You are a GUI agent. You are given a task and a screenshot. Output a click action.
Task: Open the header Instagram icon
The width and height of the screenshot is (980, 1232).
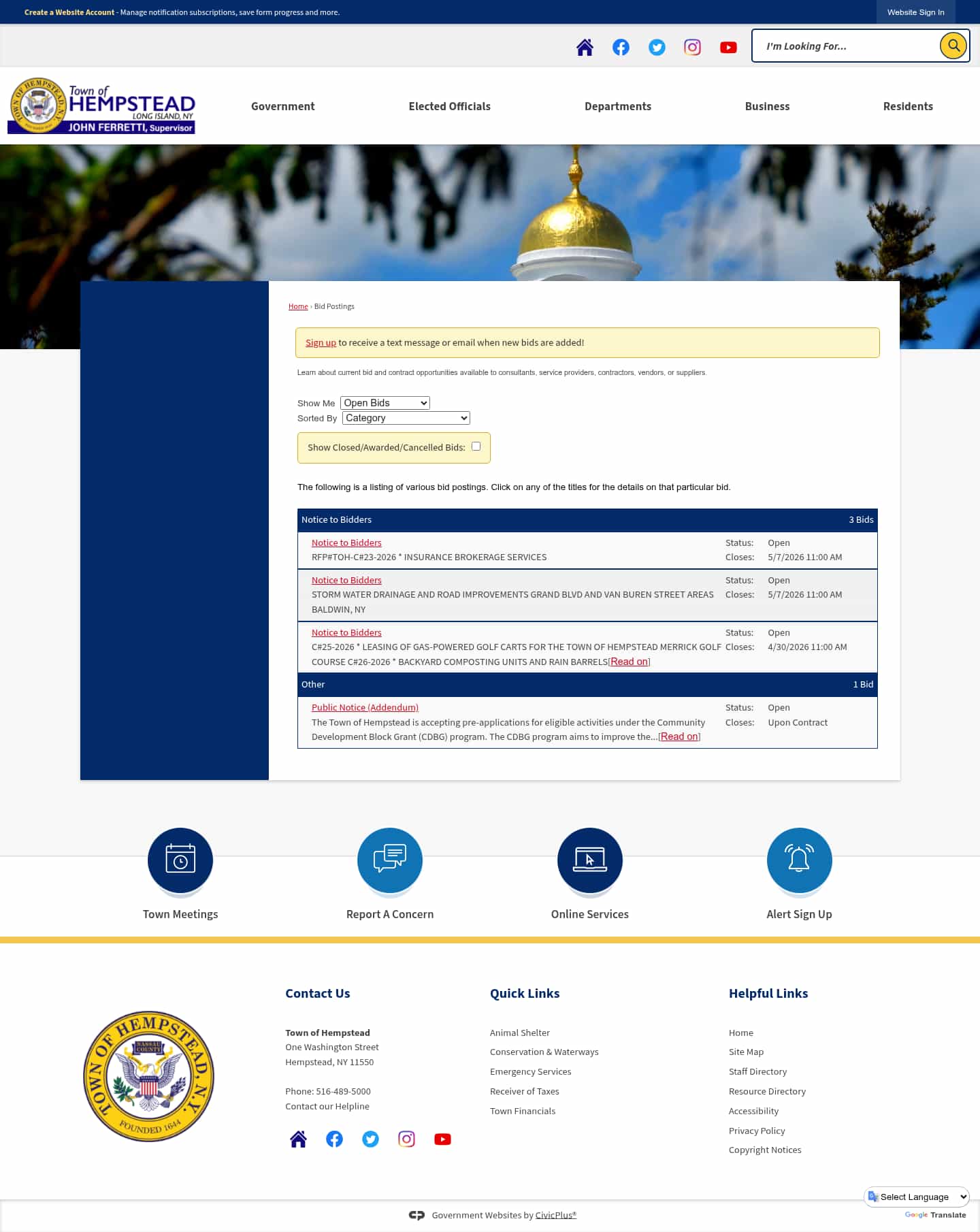click(692, 47)
